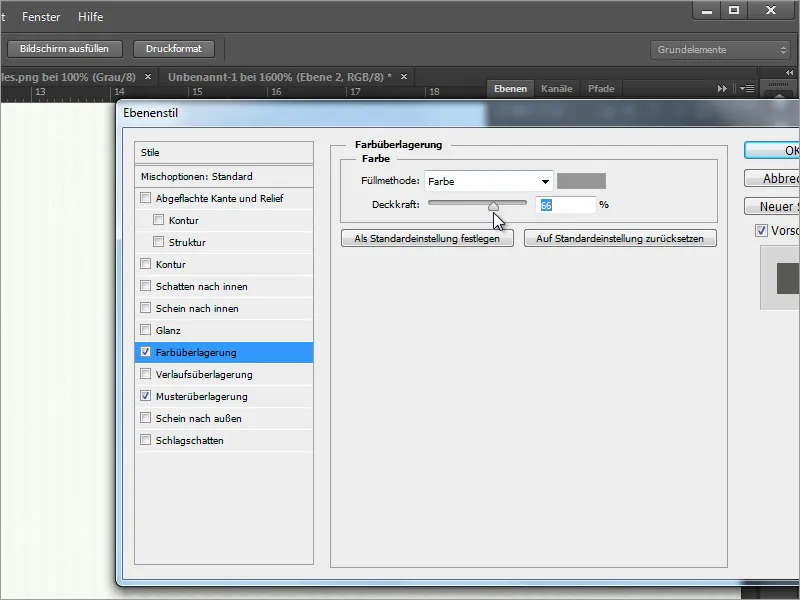Viewport: 800px width, 600px height.
Task: Click Bildschirm ausfüllen button
Action: 64,49
